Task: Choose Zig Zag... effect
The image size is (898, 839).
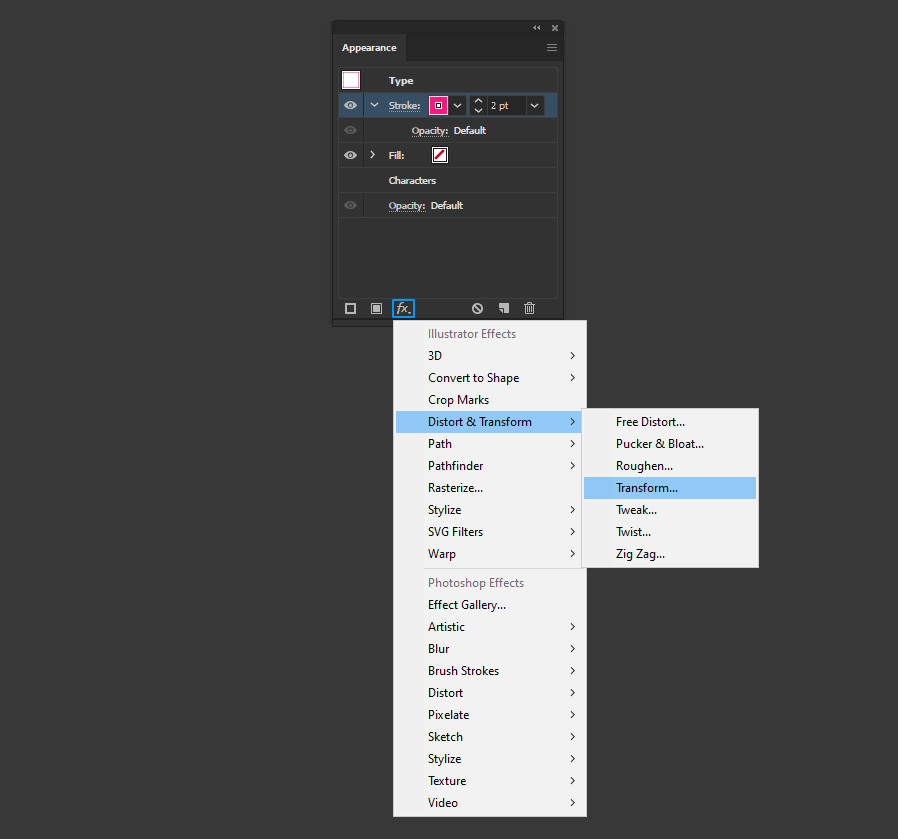Action: [x=670, y=554]
